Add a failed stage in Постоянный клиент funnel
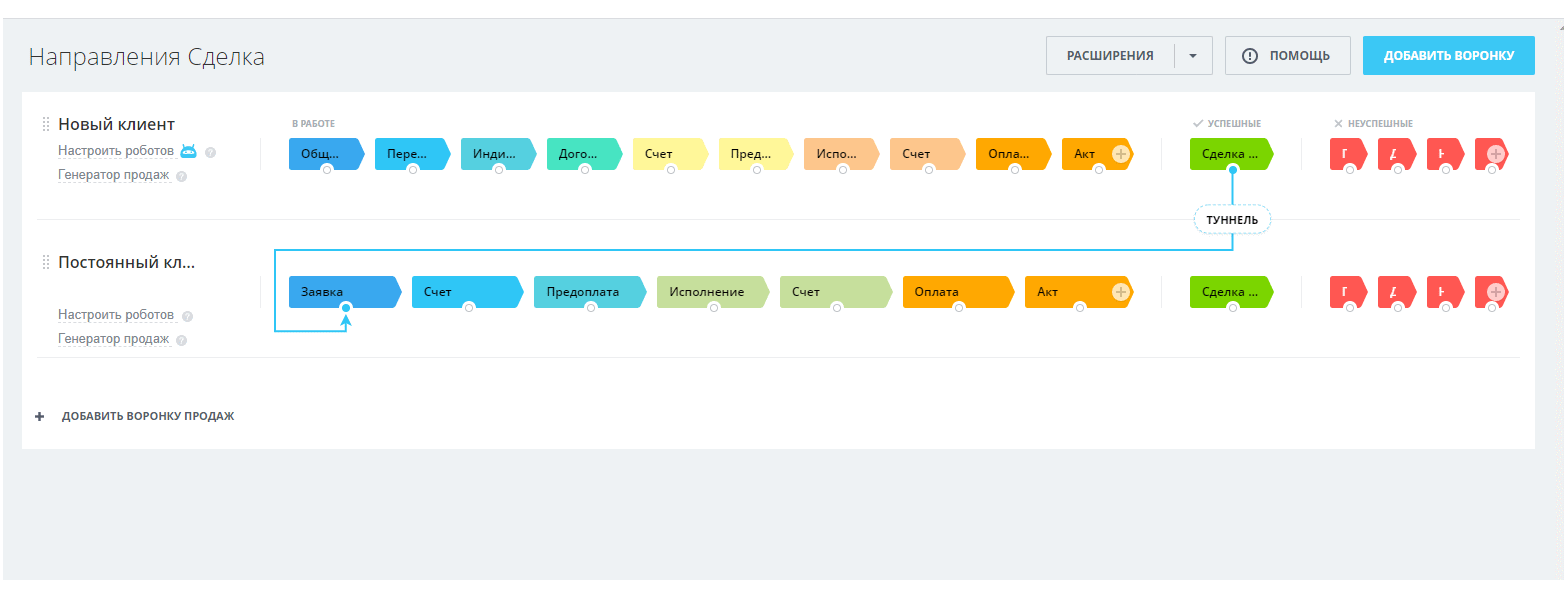1564x600 pixels. point(1495,292)
